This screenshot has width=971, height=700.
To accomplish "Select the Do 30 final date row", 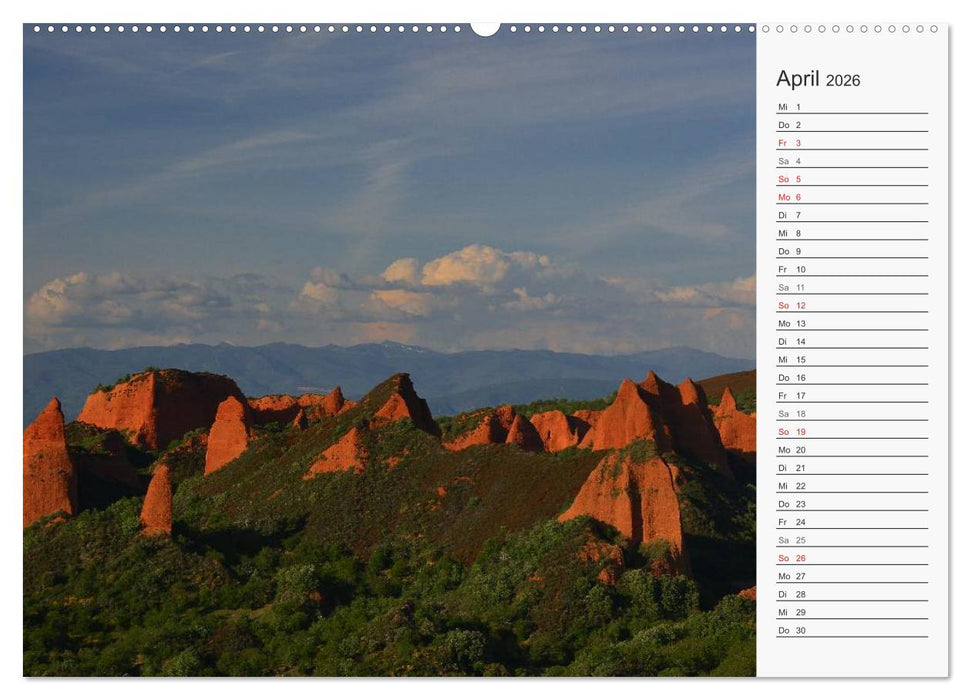I will pos(790,629).
